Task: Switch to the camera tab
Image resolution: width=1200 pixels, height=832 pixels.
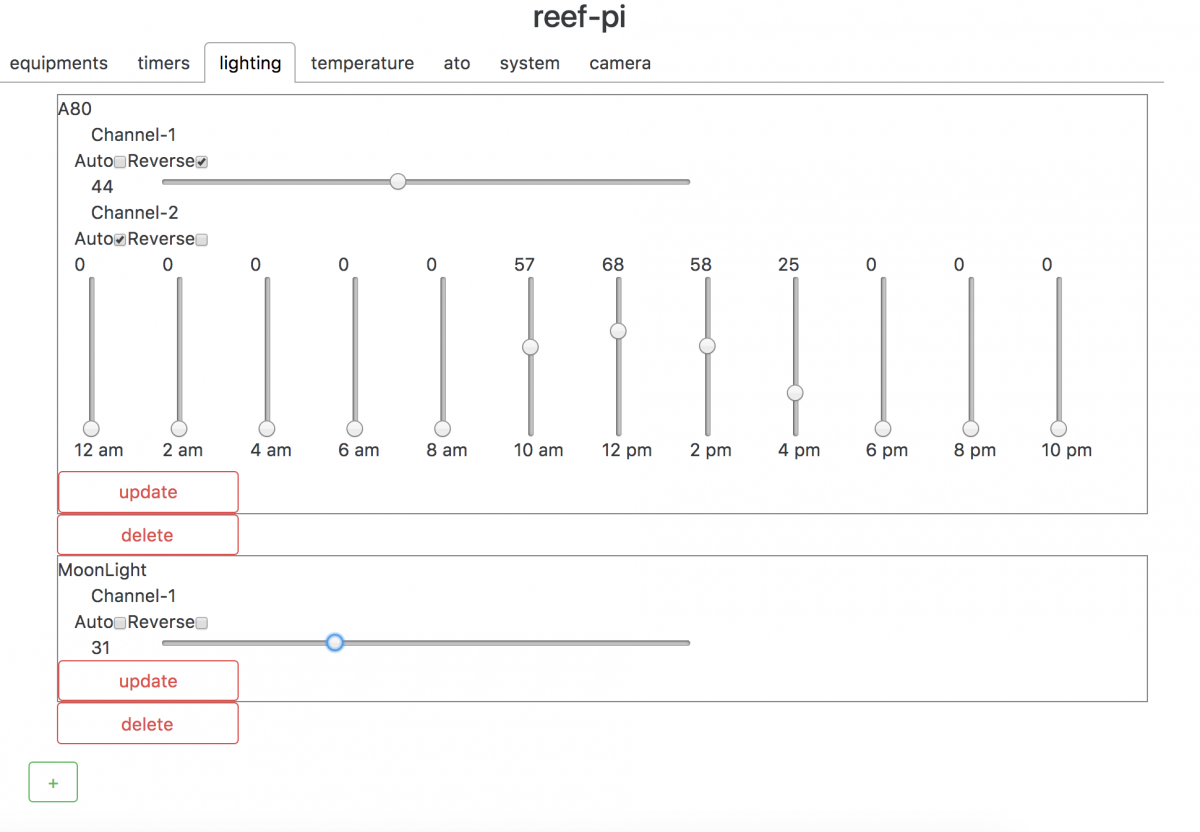Action: click(x=620, y=63)
